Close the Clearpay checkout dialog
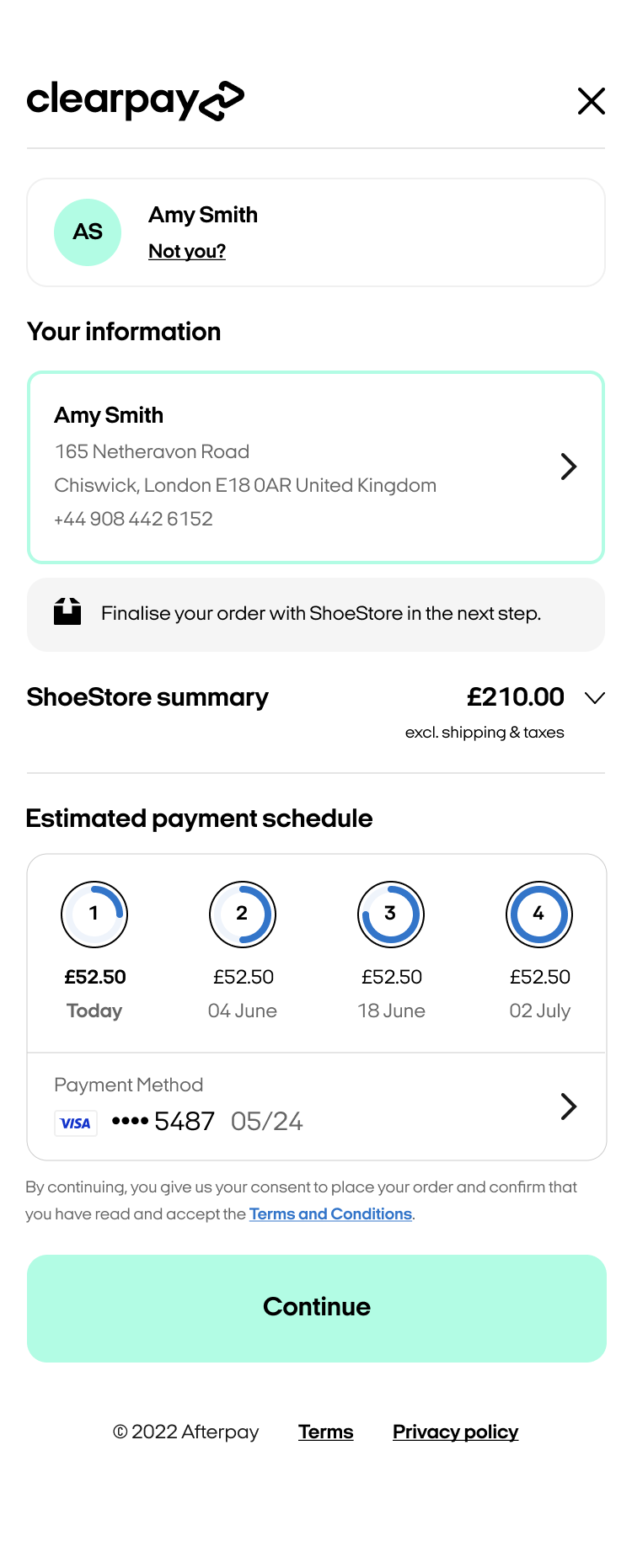Image resolution: width=632 pixels, height=1568 pixels. [592, 101]
